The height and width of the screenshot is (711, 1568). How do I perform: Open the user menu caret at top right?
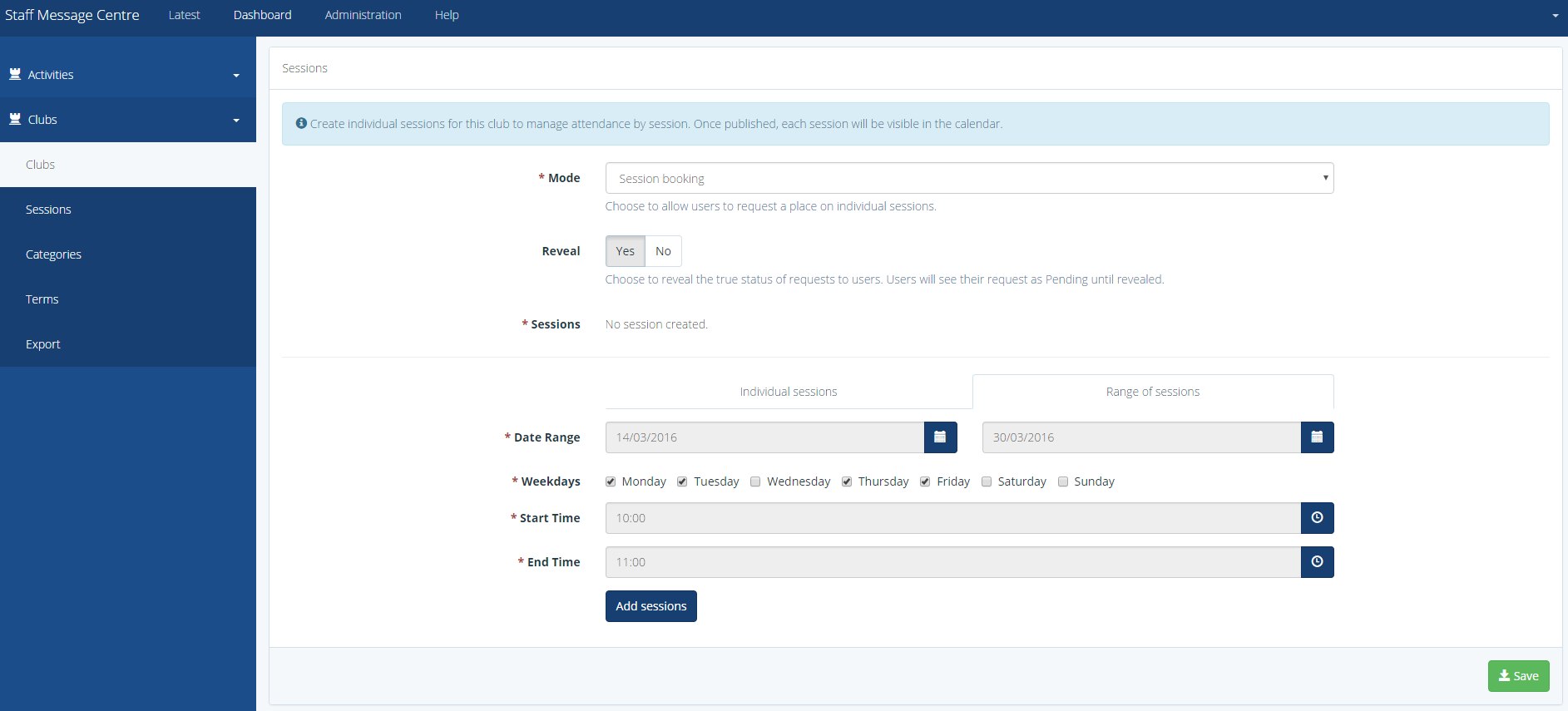tap(1555, 16)
